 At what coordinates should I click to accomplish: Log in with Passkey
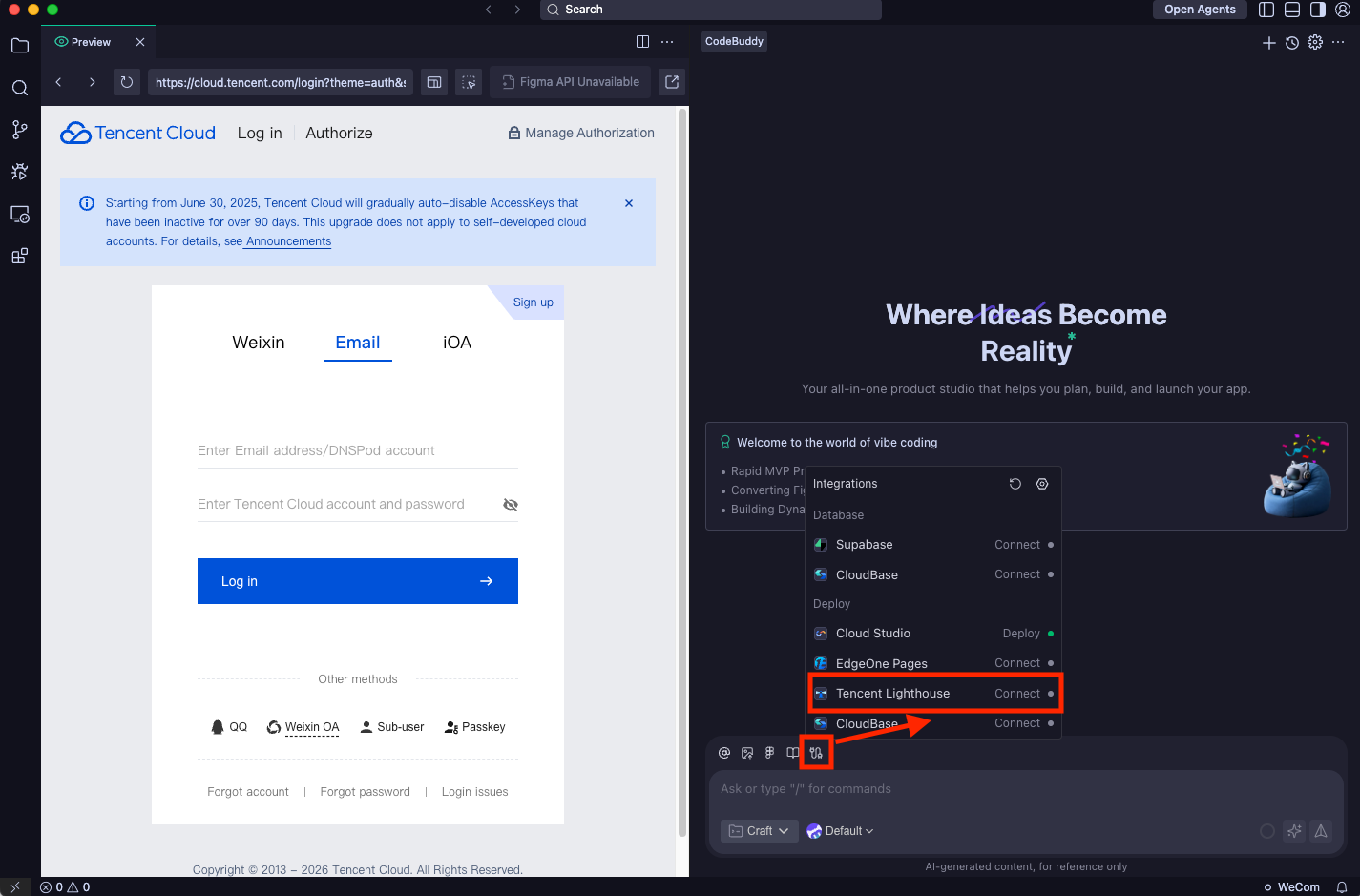pyautogui.click(x=475, y=727)
